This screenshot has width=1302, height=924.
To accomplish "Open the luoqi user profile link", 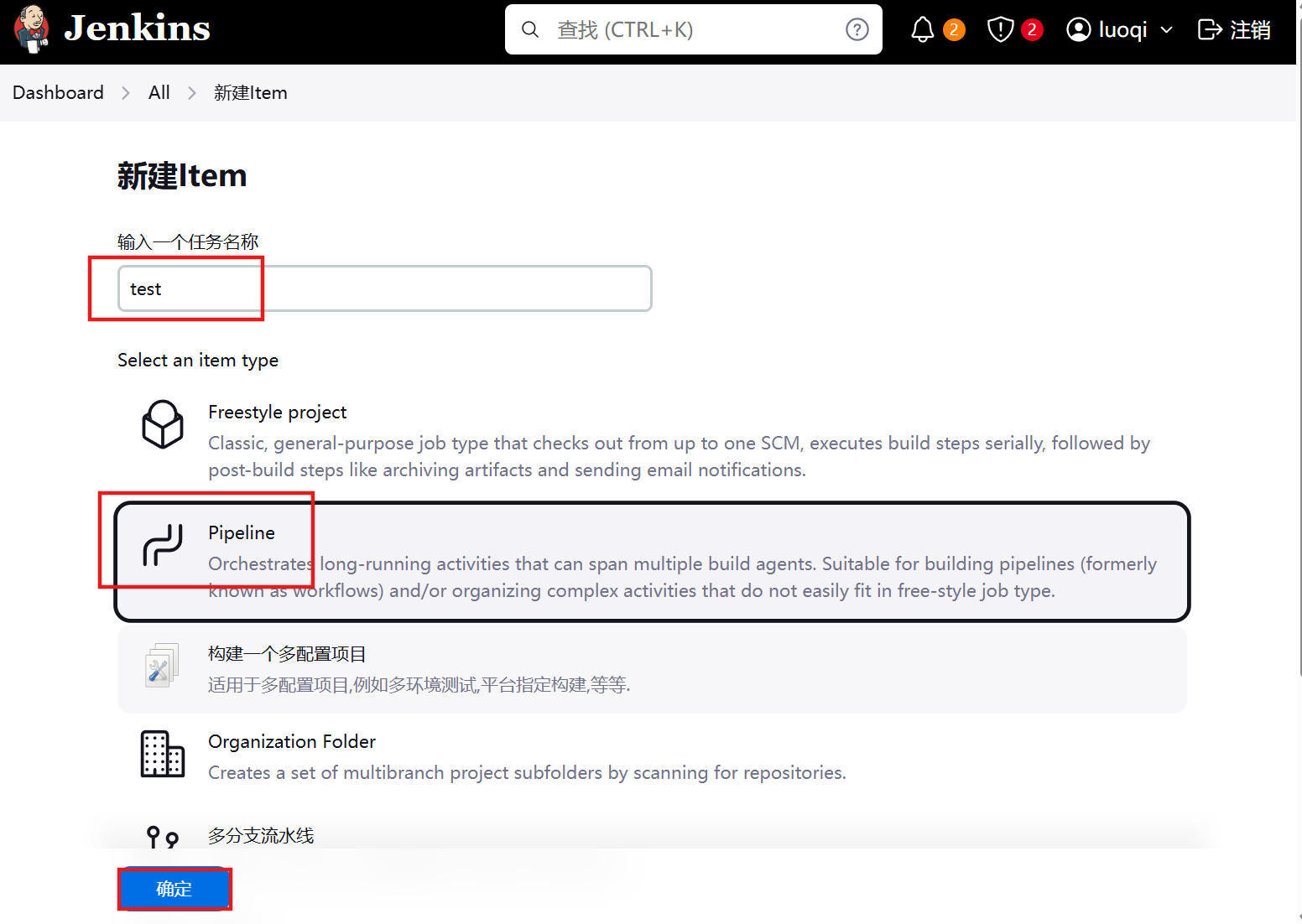I will (1122, 30).
